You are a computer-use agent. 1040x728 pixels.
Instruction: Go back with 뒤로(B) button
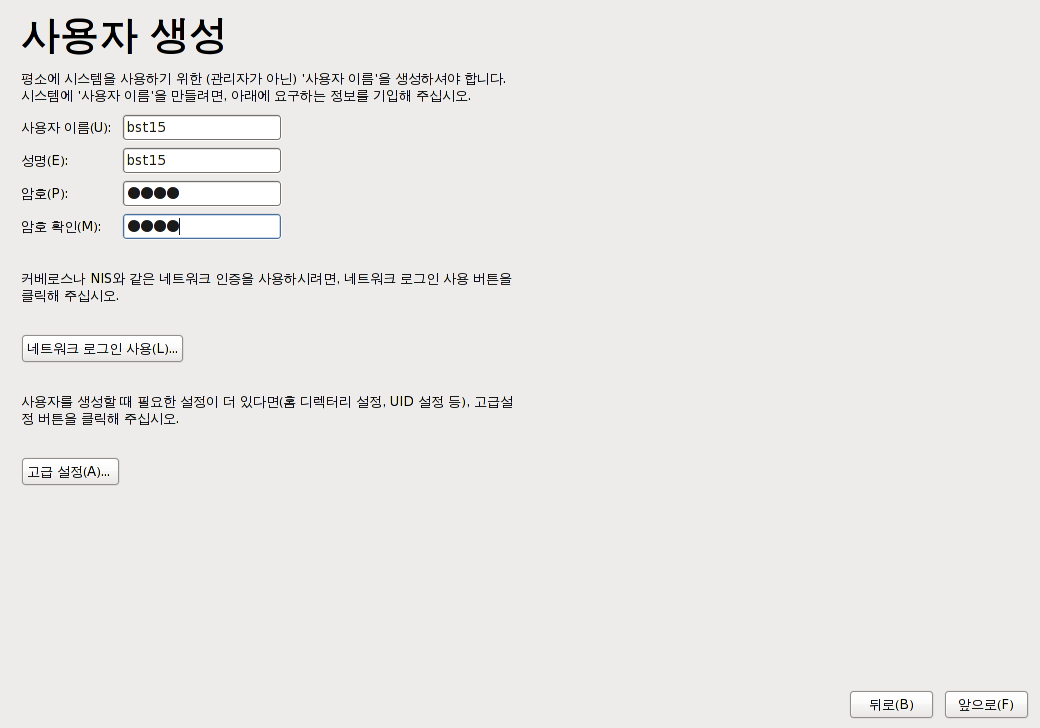891,704
